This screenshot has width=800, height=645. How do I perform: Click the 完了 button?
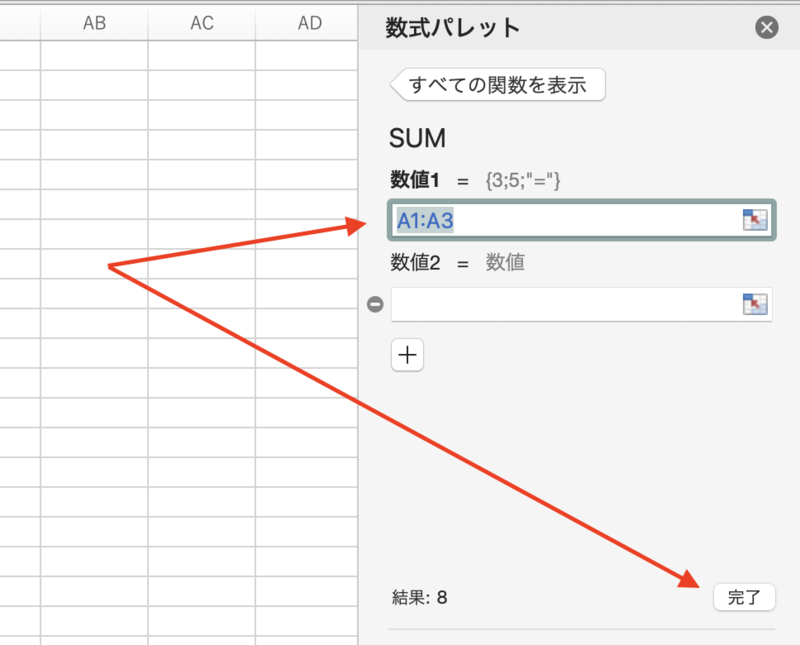click(x=744, y=597)
